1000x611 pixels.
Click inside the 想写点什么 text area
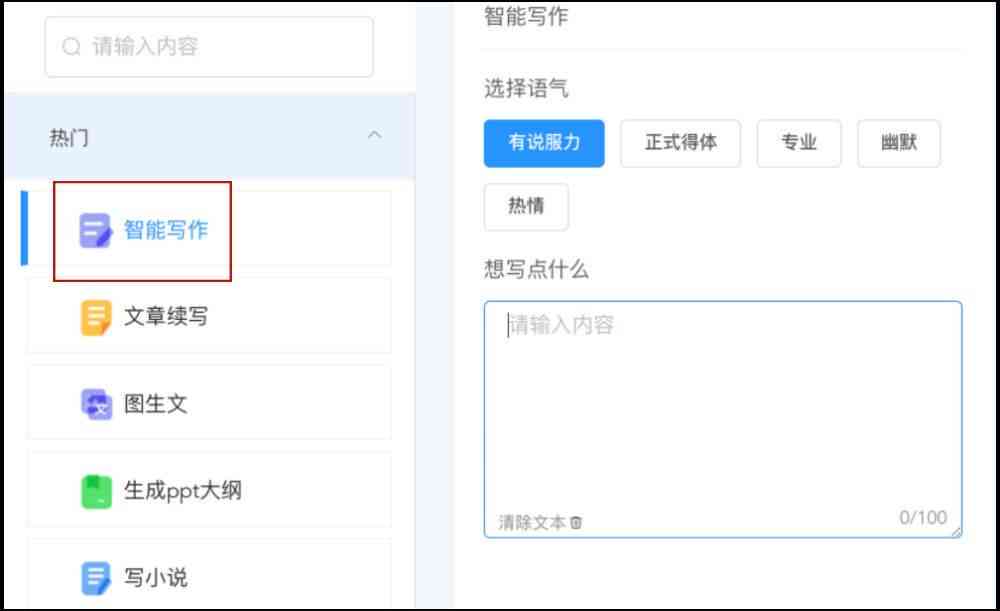point(723,420)
